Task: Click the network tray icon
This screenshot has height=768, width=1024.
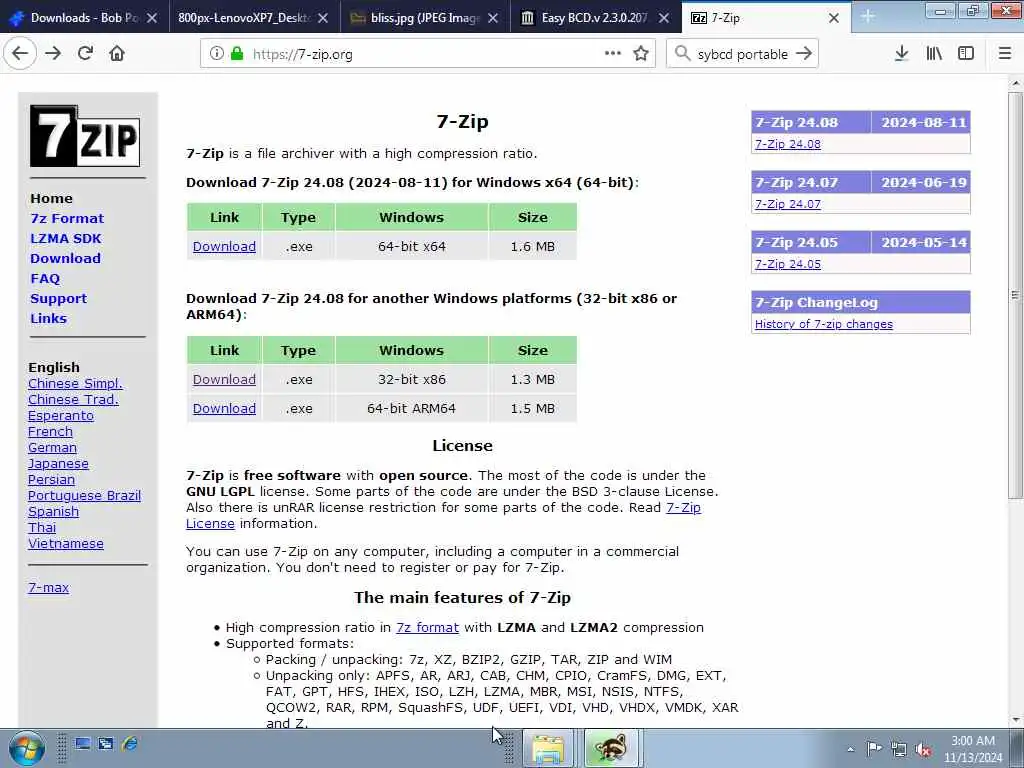Action: coord(899,749)
